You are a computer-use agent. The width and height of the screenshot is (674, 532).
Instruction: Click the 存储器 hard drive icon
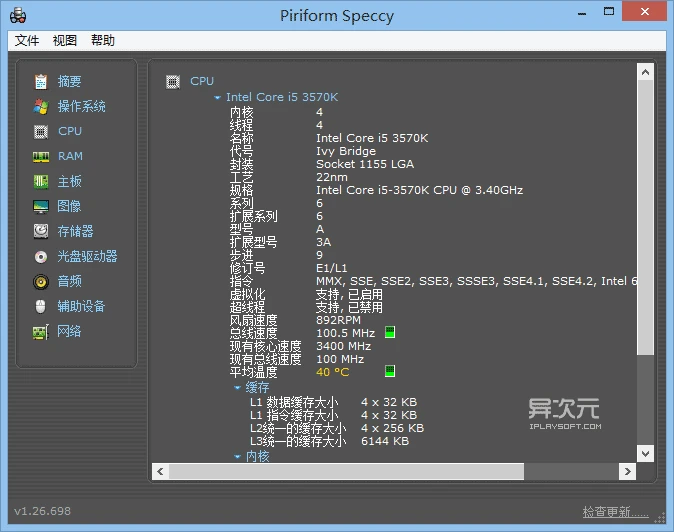point(41,231)
